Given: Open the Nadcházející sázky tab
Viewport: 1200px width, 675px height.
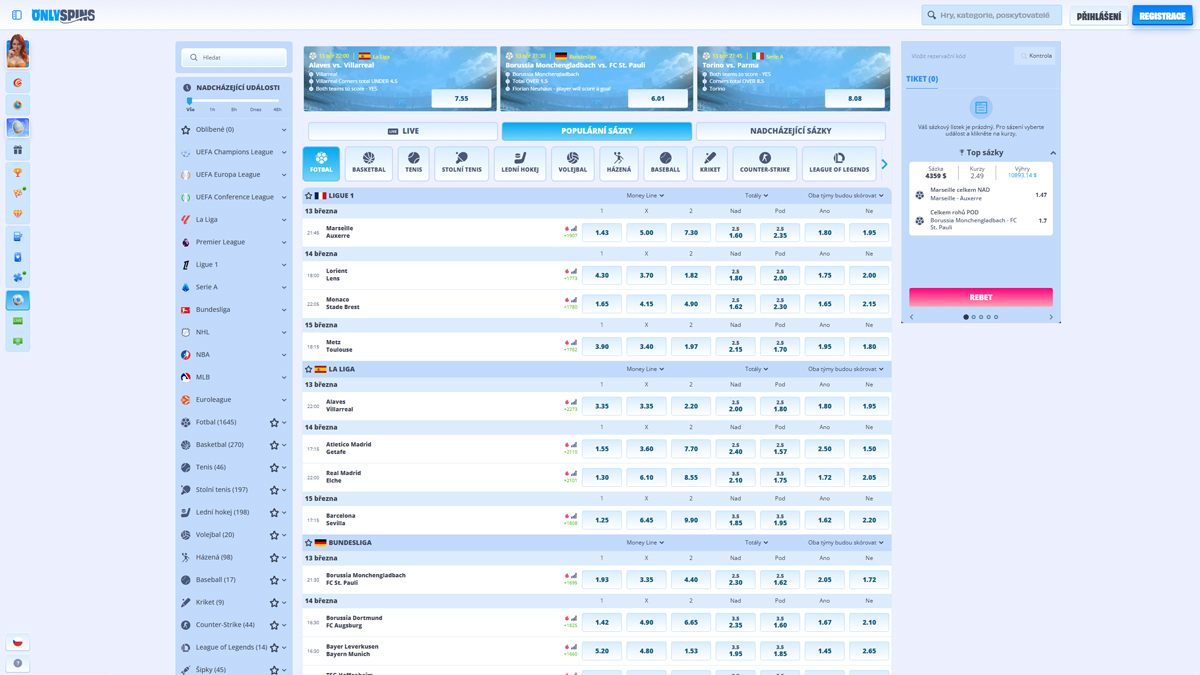Looking at the screenshot, I should click(790, 131).
